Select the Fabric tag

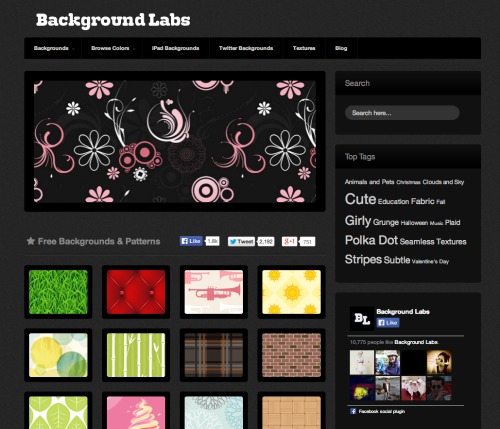click(x=423, y=201)
